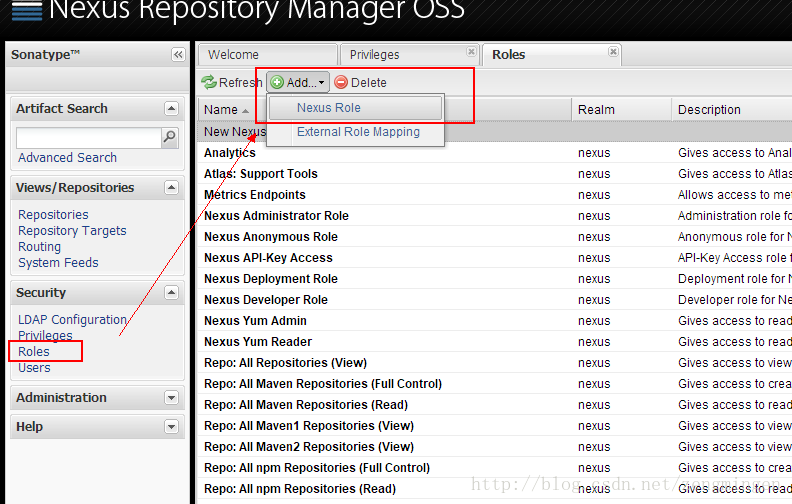The height and width of the screenshot is (504, 792).
Task: Select Repo: All Repositories (View) row
Action: (x=494, y=363)
